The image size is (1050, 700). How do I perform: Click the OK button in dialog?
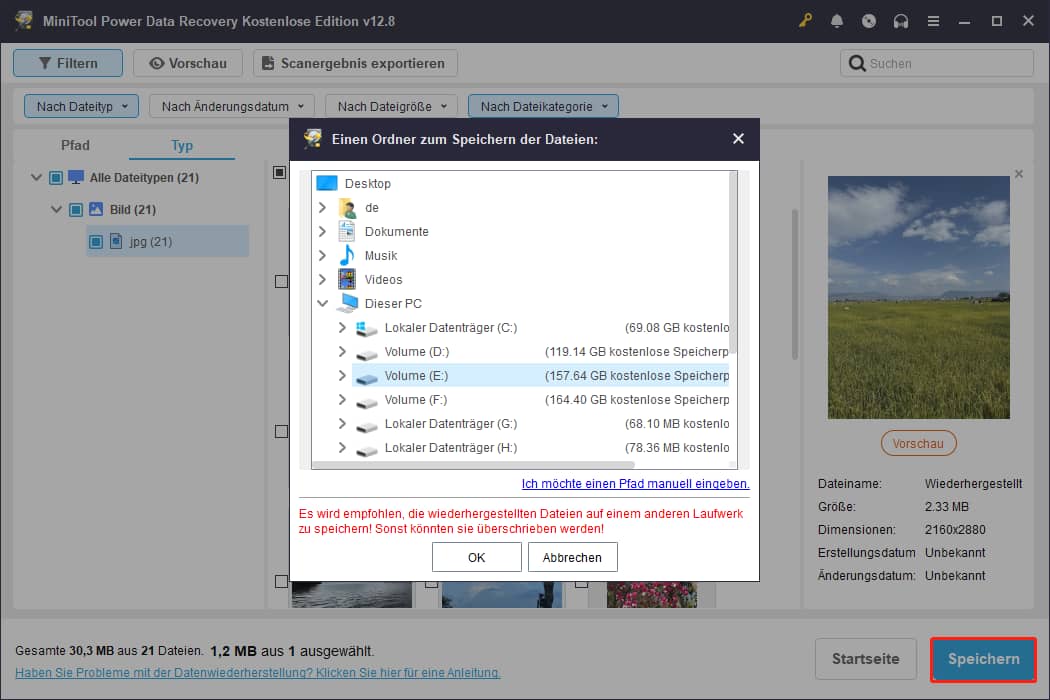pos(476,557)
